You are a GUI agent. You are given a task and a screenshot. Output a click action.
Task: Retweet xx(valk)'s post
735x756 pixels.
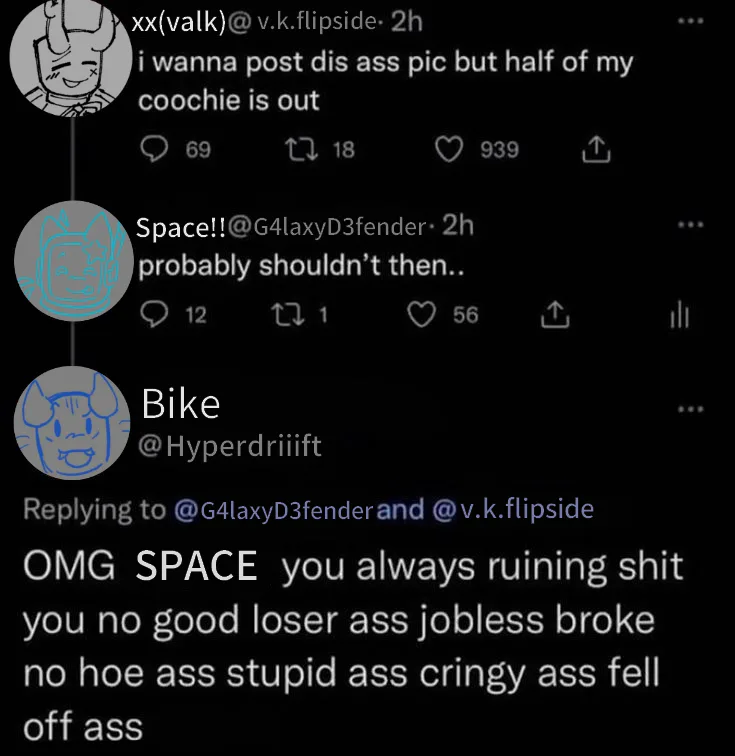coord(297,150)
